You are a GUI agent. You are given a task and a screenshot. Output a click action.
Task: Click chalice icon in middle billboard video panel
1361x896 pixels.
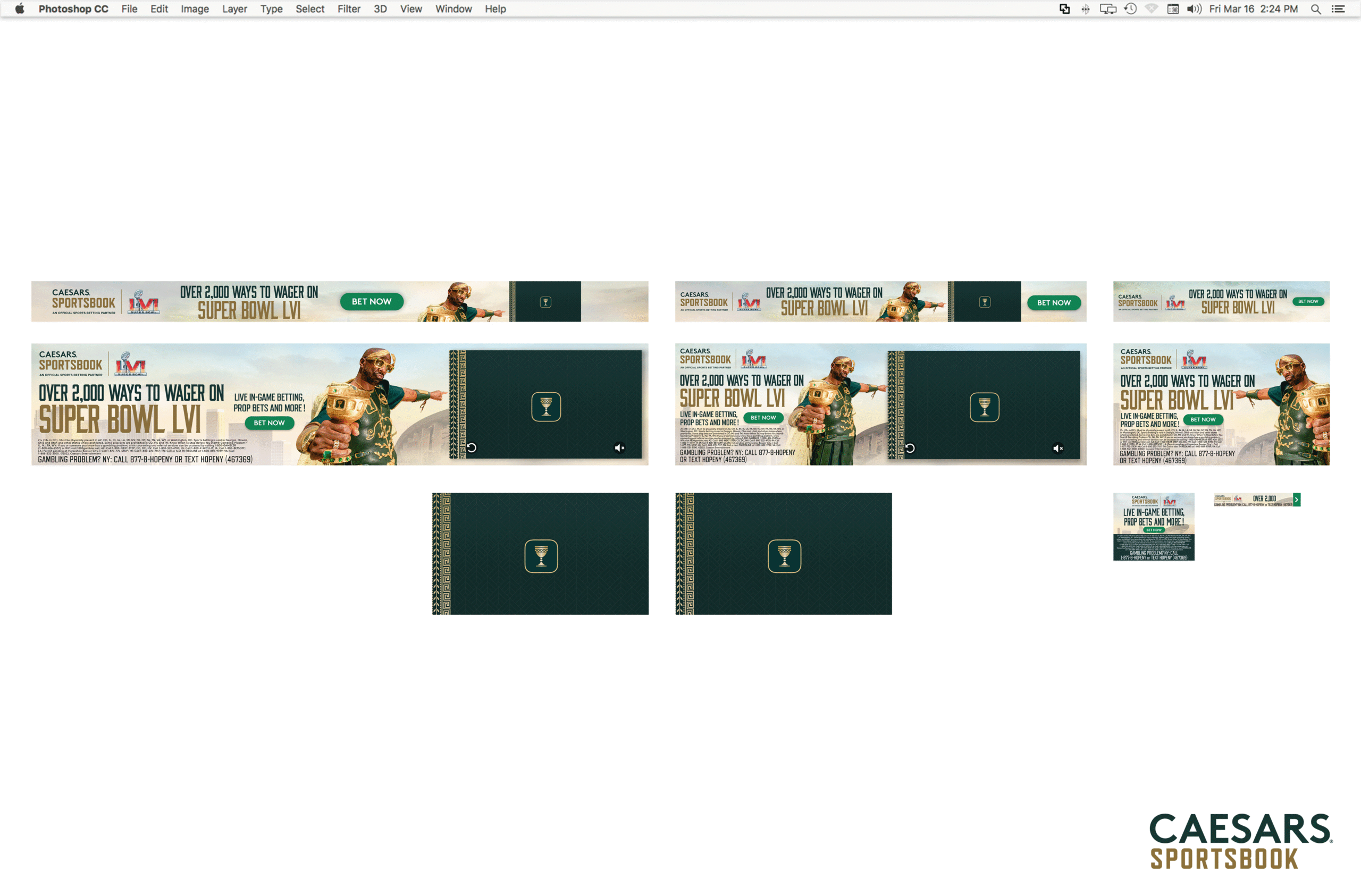pos(985,407)
